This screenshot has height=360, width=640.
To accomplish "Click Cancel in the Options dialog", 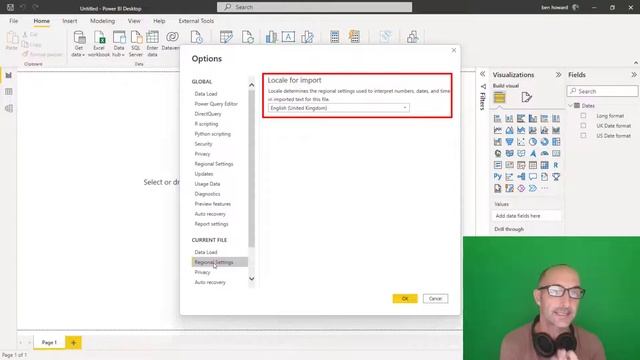I will click(436, 299).
